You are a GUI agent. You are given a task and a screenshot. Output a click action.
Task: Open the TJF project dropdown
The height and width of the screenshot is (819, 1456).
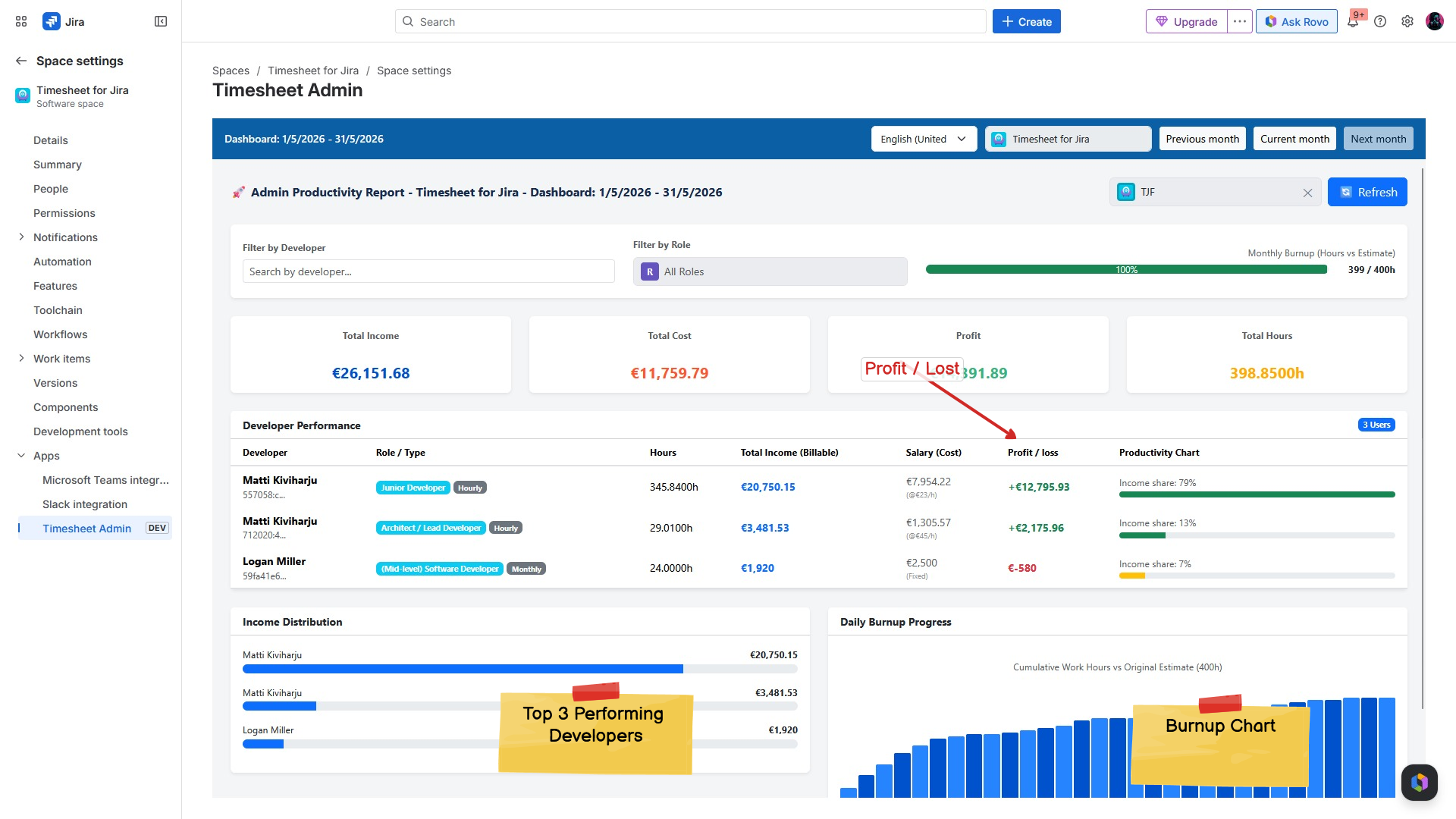(1215, 192)
